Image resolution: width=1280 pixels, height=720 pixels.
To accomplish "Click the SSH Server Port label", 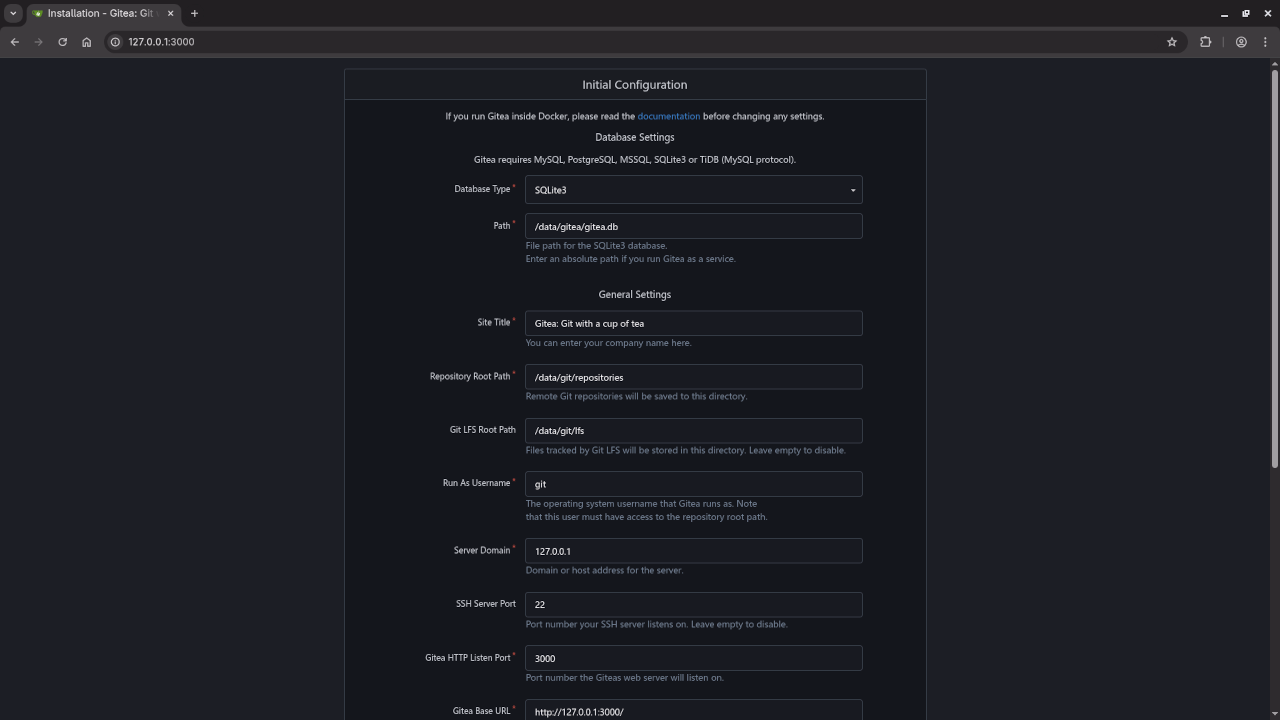I will point(486,604).
